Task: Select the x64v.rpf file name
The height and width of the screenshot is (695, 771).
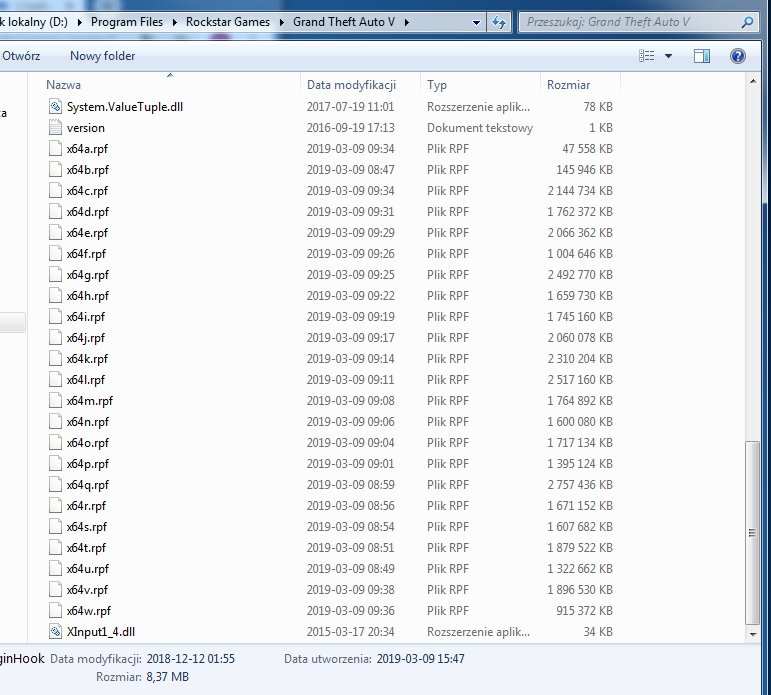Action: [x=87, y=590]
